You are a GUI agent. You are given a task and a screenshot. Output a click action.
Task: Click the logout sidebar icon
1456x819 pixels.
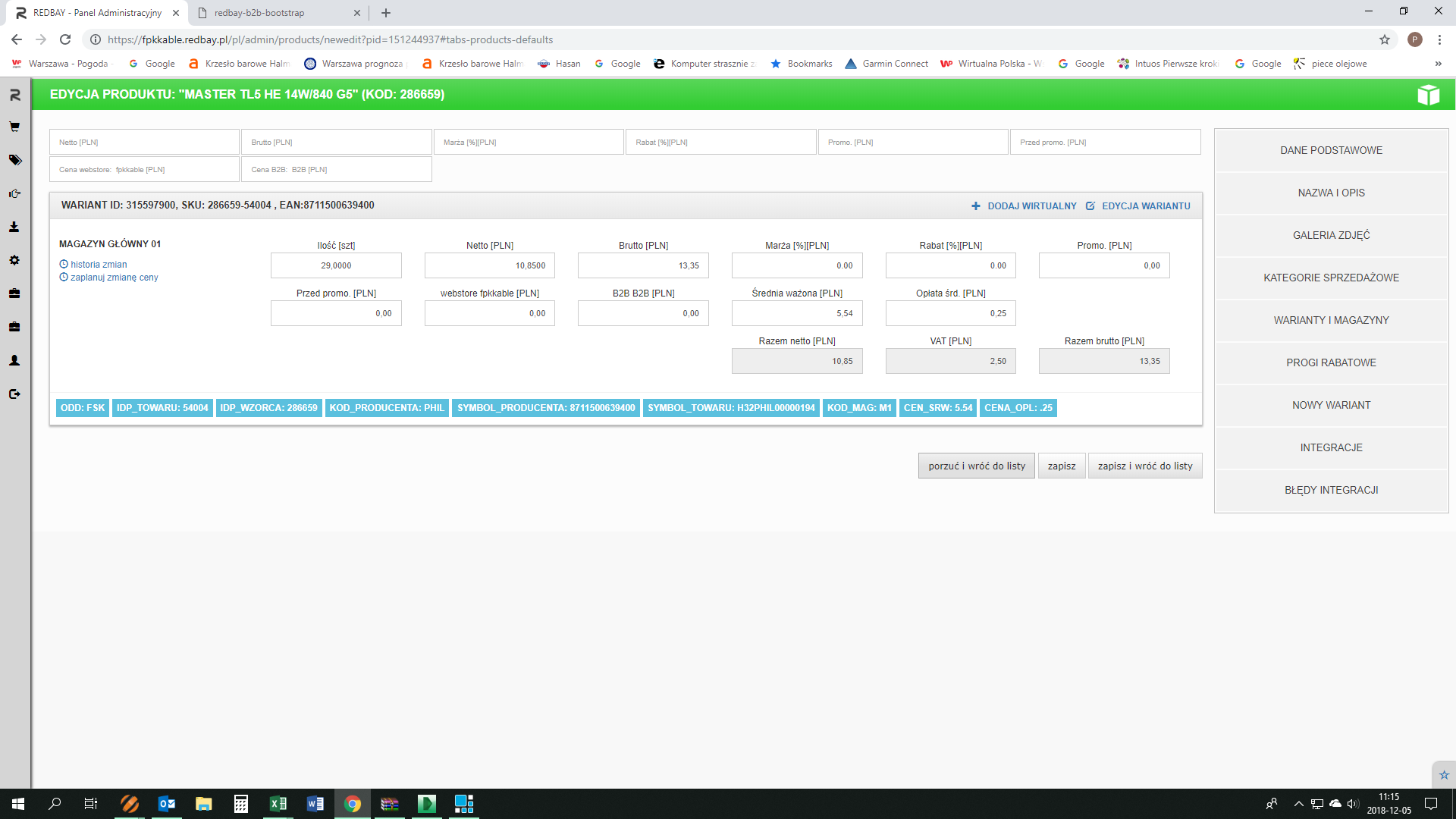click(14, 394)
